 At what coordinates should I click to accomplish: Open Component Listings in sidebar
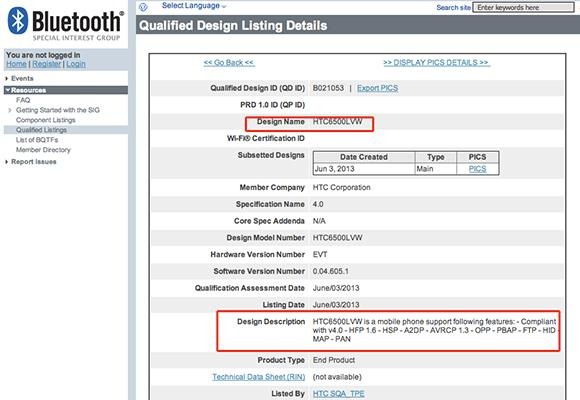pyautogui.click(x=45, y=120)
